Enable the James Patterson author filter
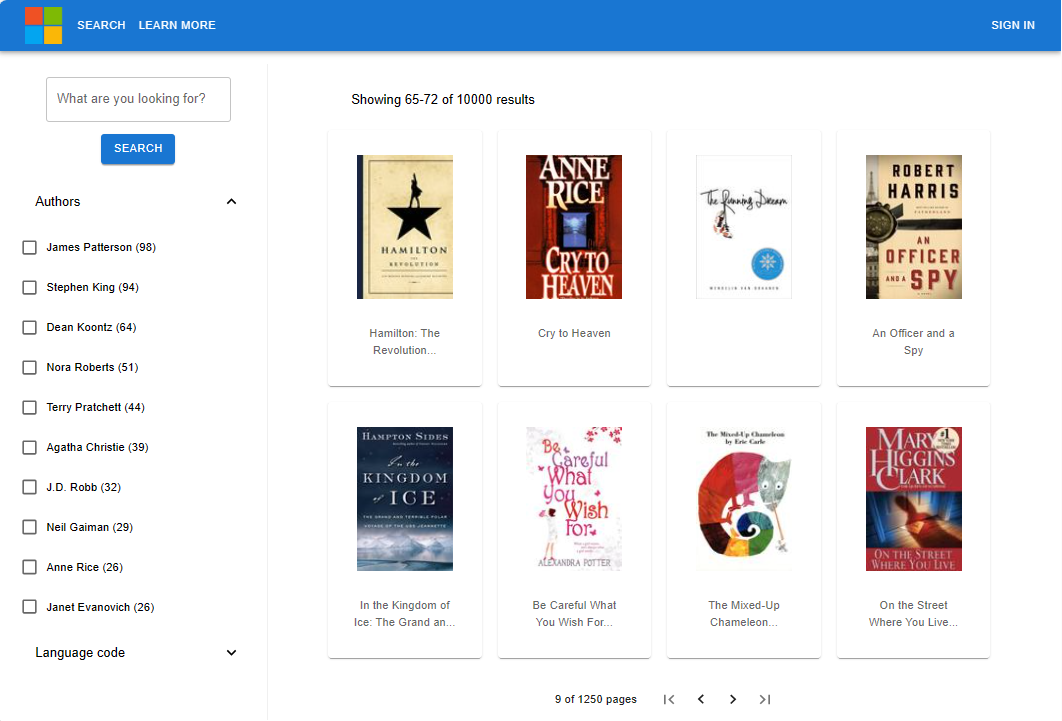The width and height of the screenshot is (1062, 721). [x=29, y=247]
